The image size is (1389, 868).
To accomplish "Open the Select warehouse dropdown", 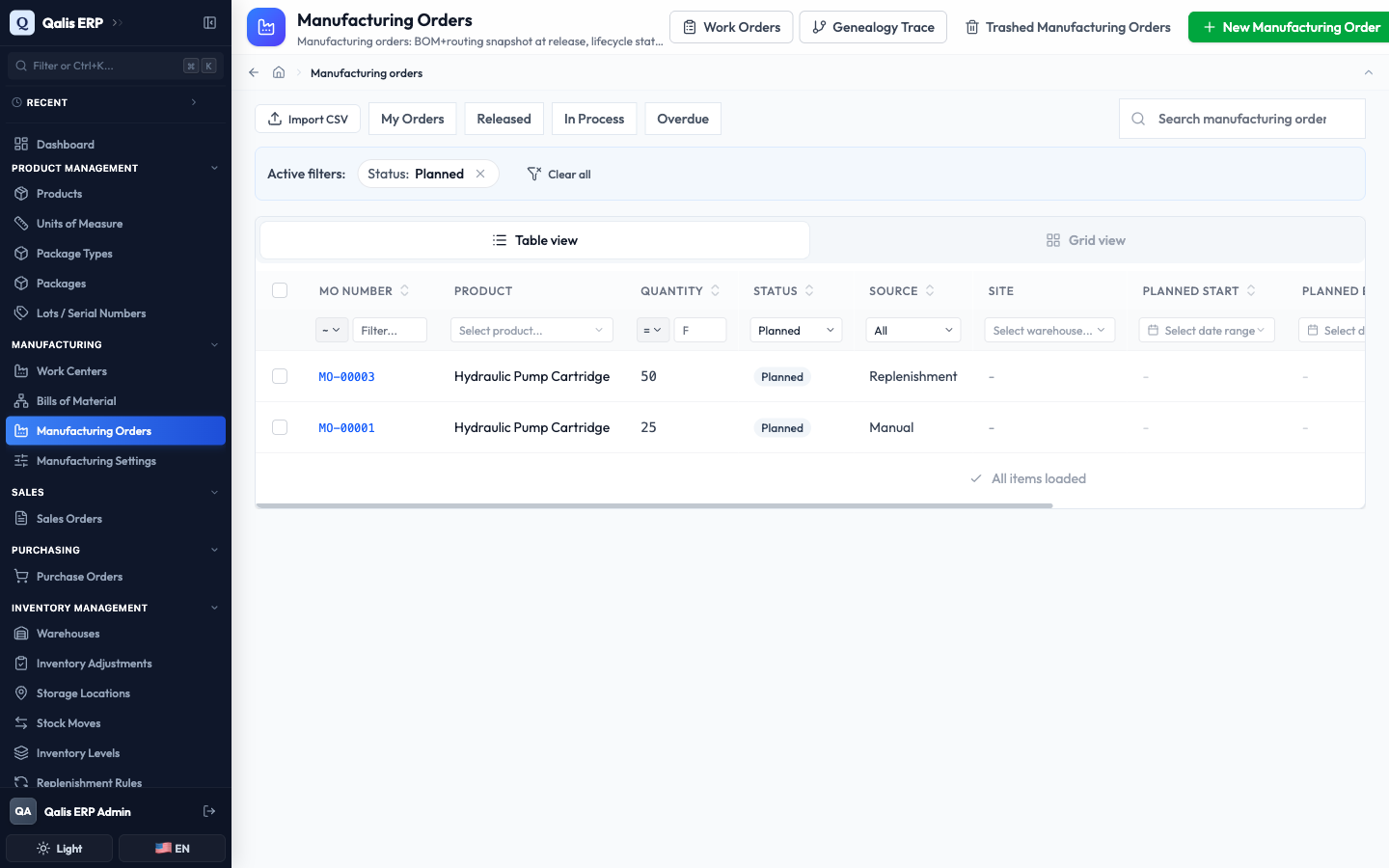I will click(x=1049, y=330).
